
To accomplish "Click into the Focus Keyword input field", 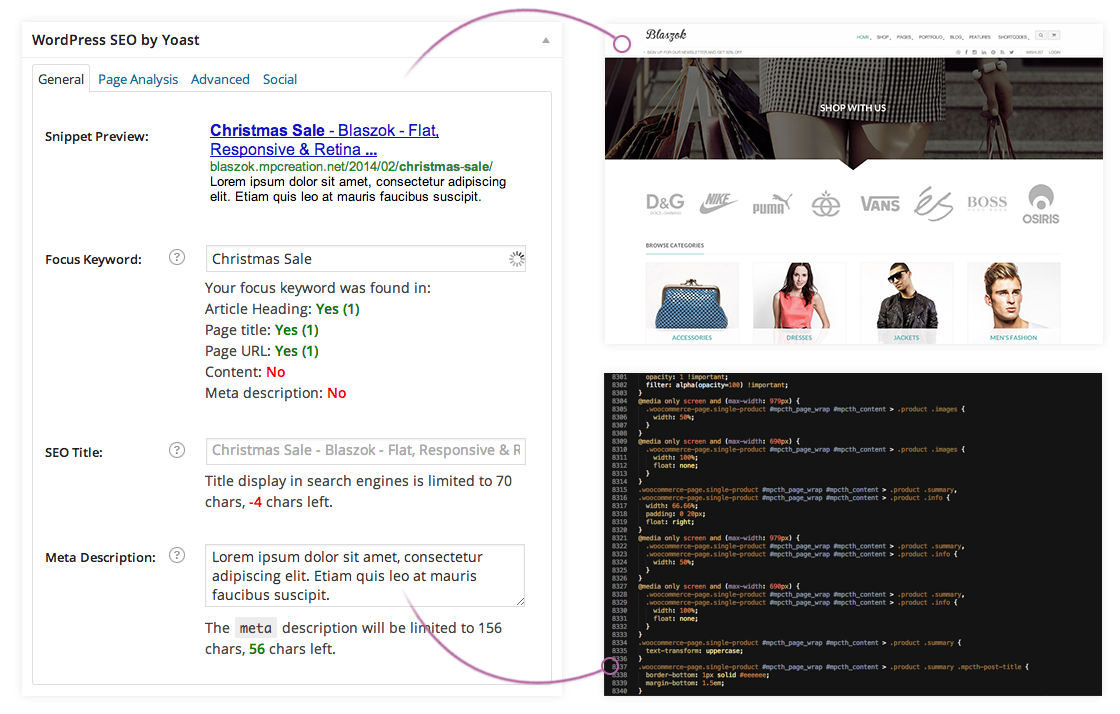I will tap(355, 259).
